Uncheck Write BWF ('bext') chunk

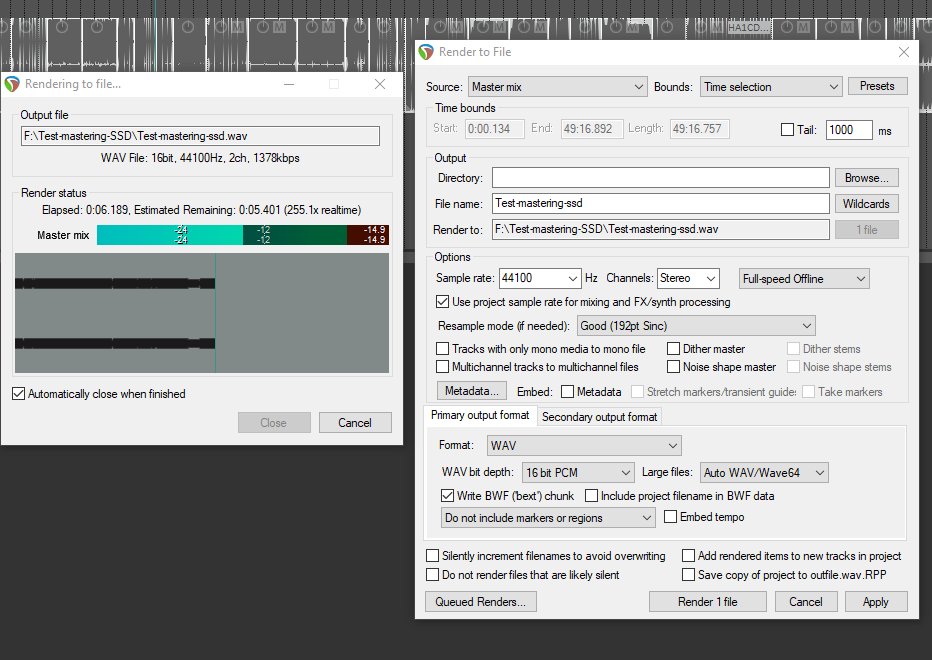tap(447, 495)
